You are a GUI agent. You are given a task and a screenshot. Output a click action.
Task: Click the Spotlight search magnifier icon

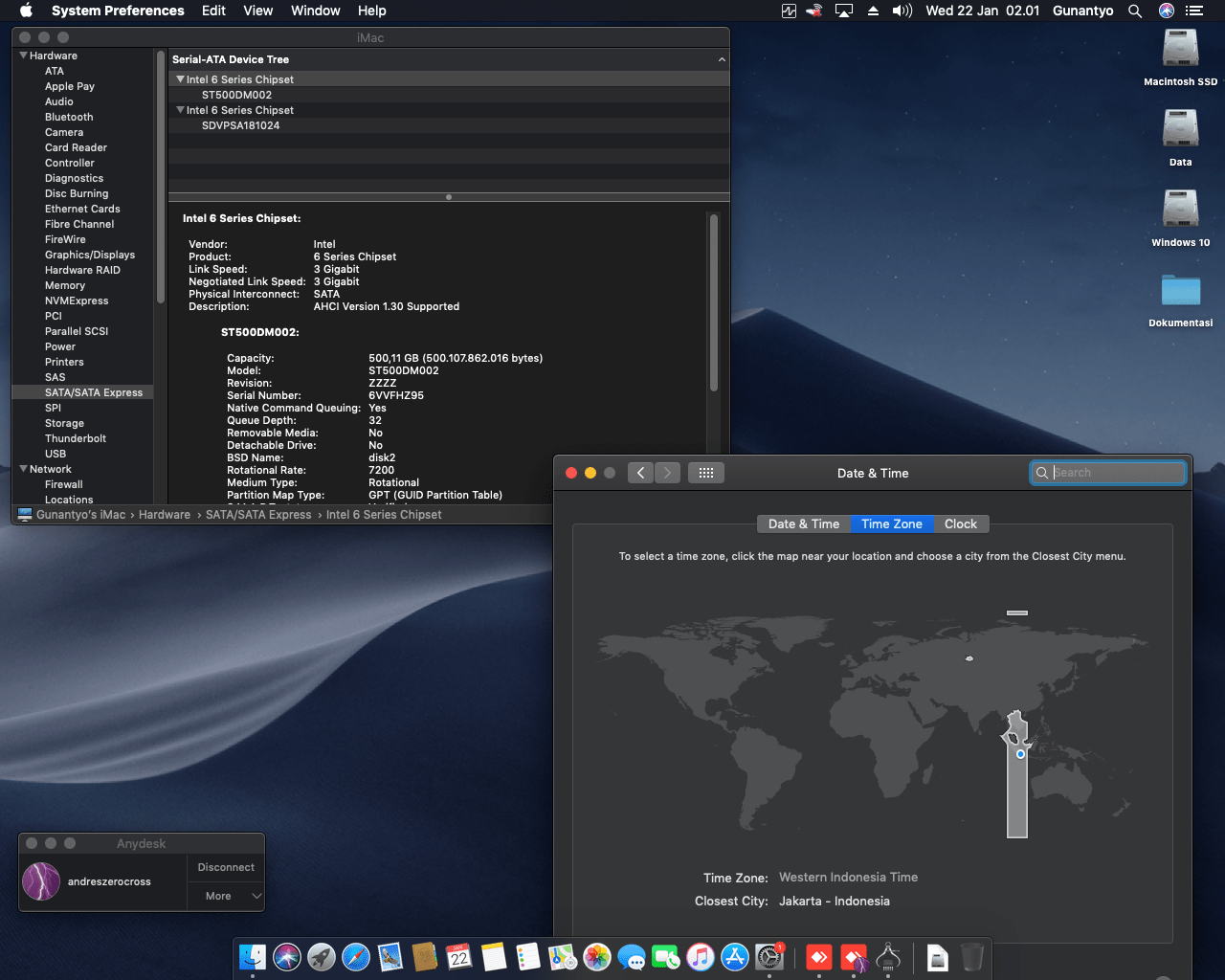[1135, 11]
